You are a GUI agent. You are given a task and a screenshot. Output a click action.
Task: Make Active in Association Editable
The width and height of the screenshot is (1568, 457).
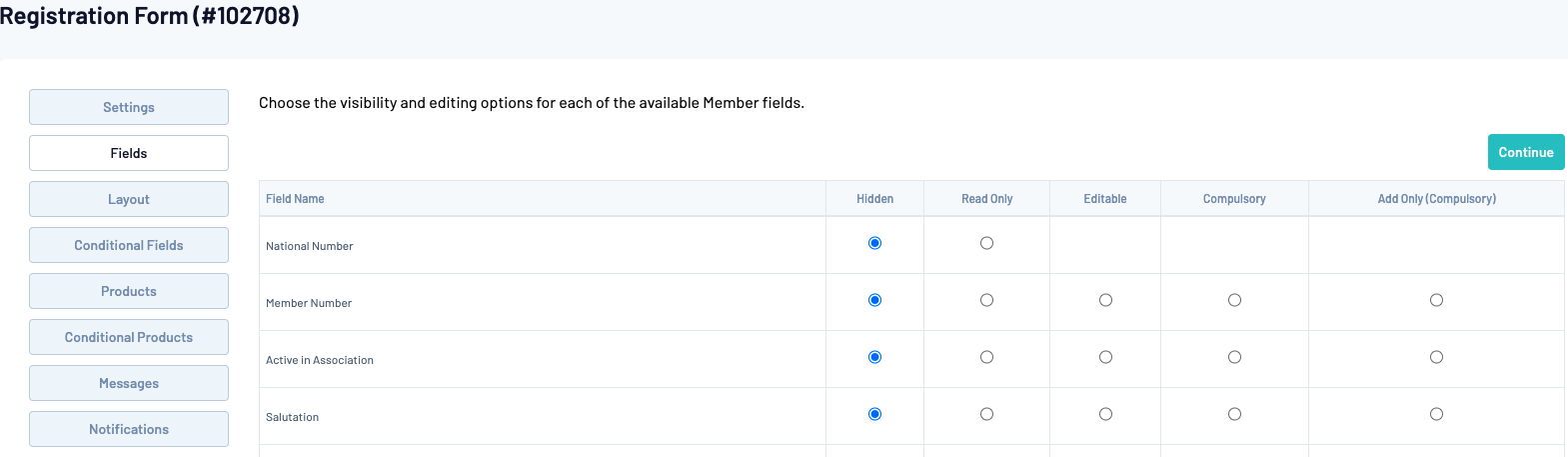[1105, 357]
